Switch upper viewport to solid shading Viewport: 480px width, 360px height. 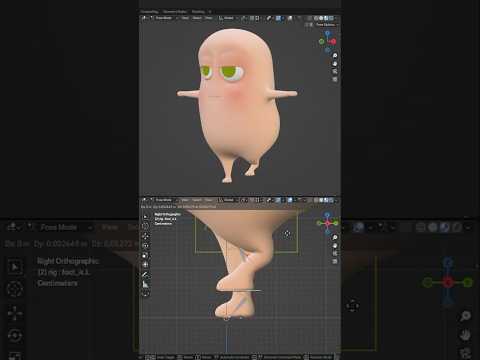click(x=321, y=18)
